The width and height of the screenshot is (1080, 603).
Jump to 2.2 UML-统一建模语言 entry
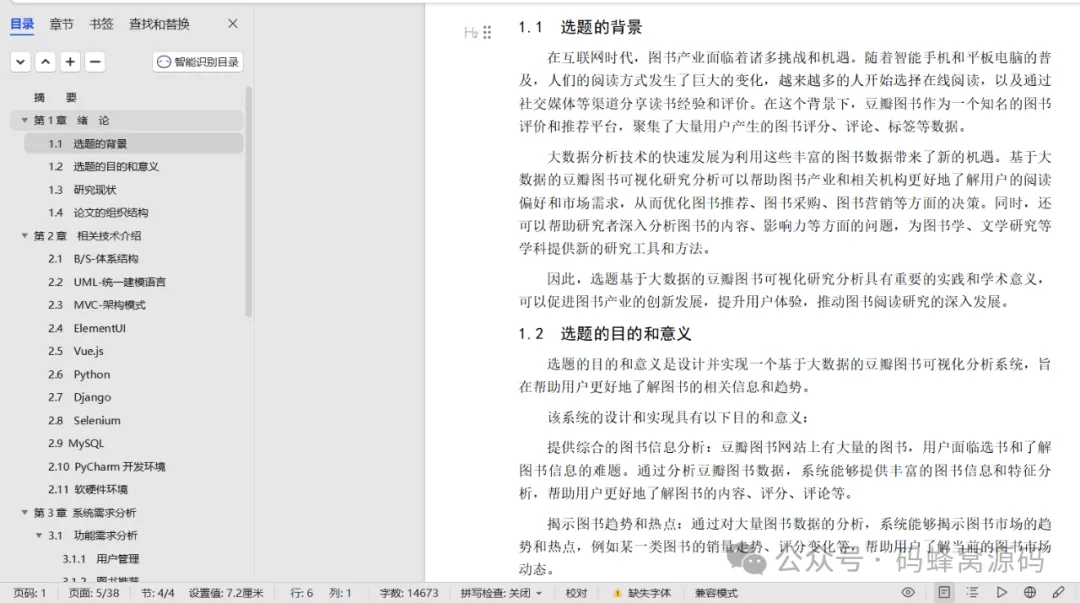click(x=107, y=282)
